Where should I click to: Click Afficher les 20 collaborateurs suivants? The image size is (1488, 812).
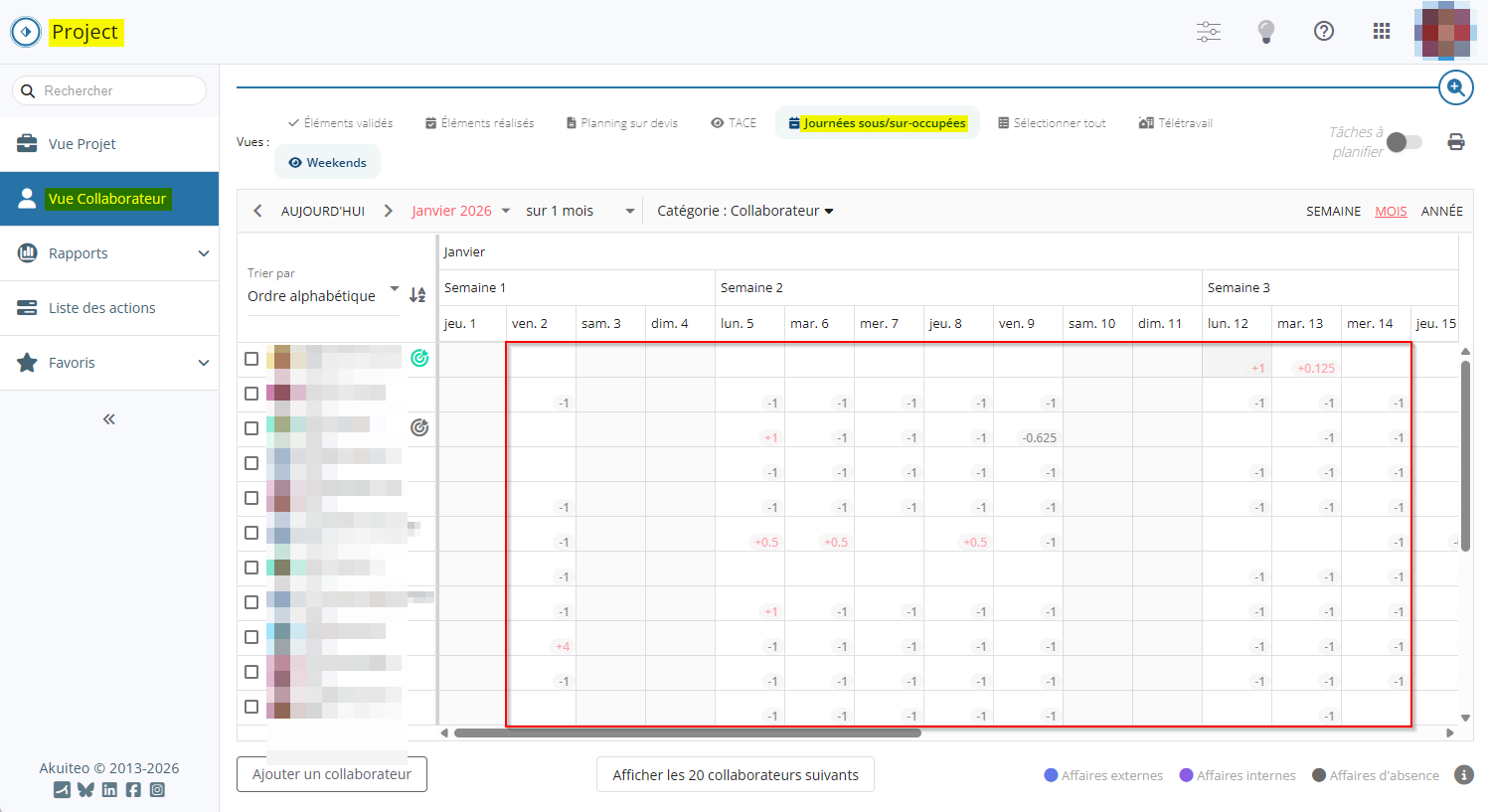tap(735, 775)
